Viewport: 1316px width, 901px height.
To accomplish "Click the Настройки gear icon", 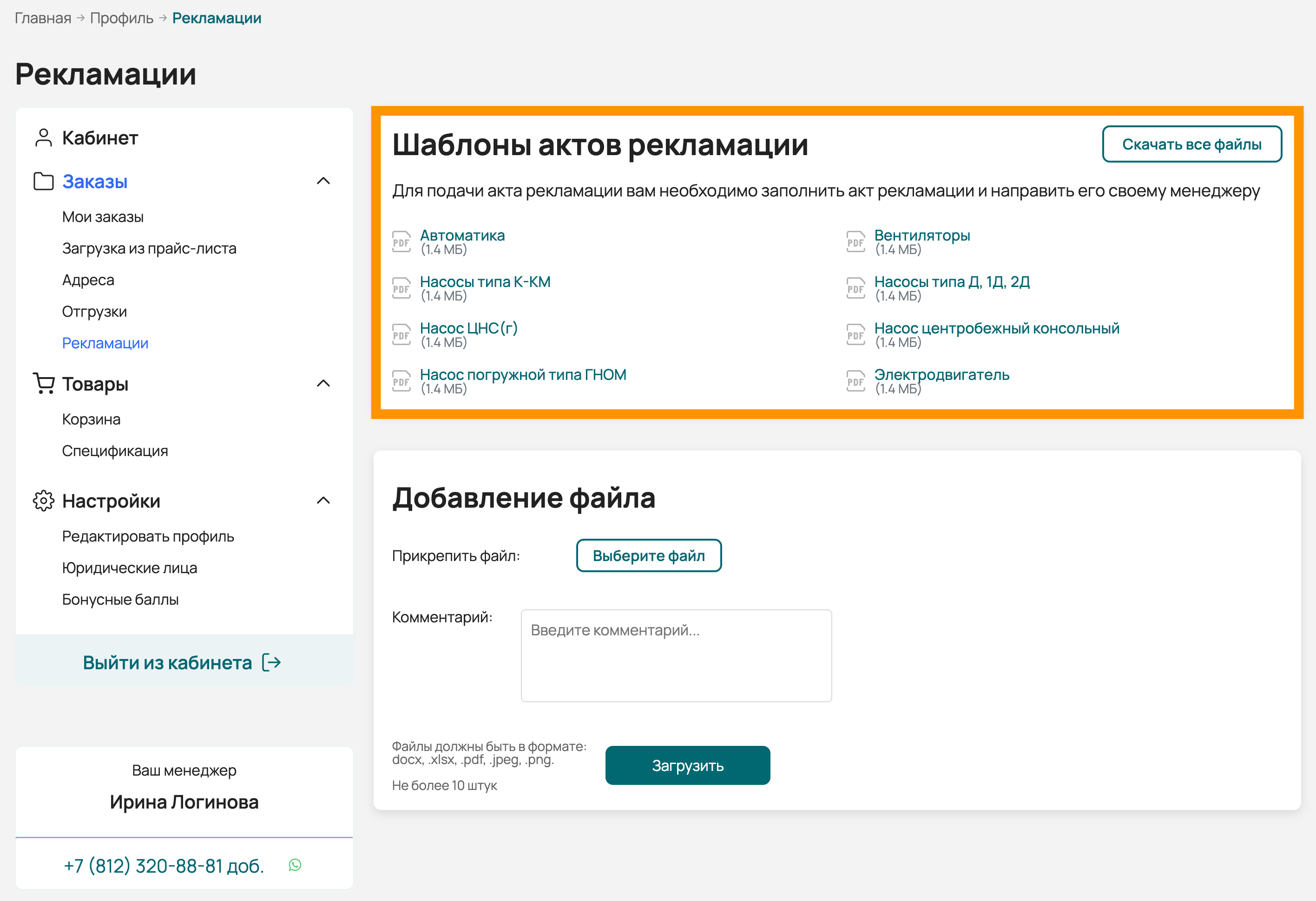I will coord(44,501).
